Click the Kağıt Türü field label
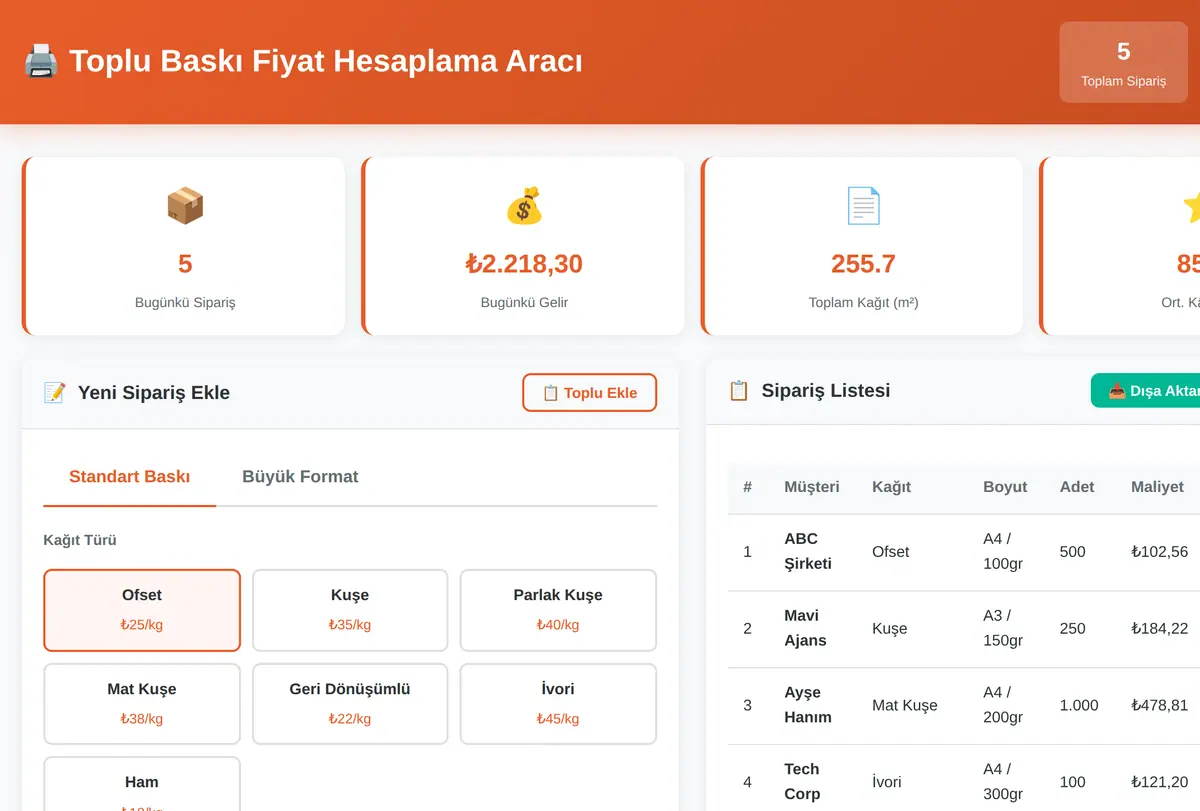The width and height of the screenshot is (1200, 811). pos(80,540)
